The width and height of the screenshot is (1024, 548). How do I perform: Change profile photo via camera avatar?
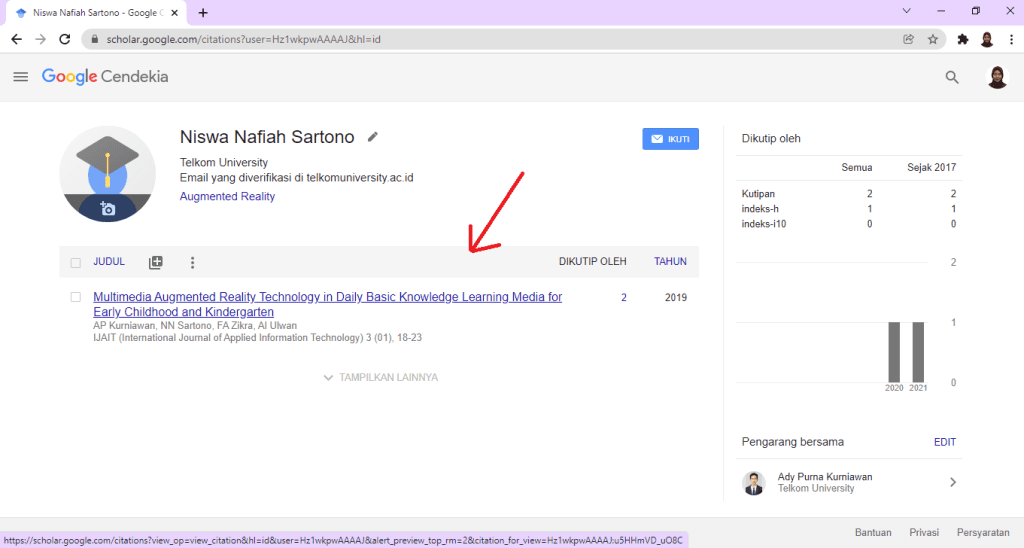(108, 208)
